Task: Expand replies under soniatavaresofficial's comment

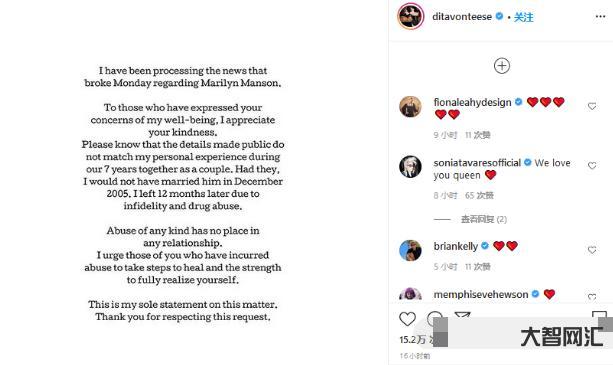Action: pyautogui.click(x=484, y=219)
